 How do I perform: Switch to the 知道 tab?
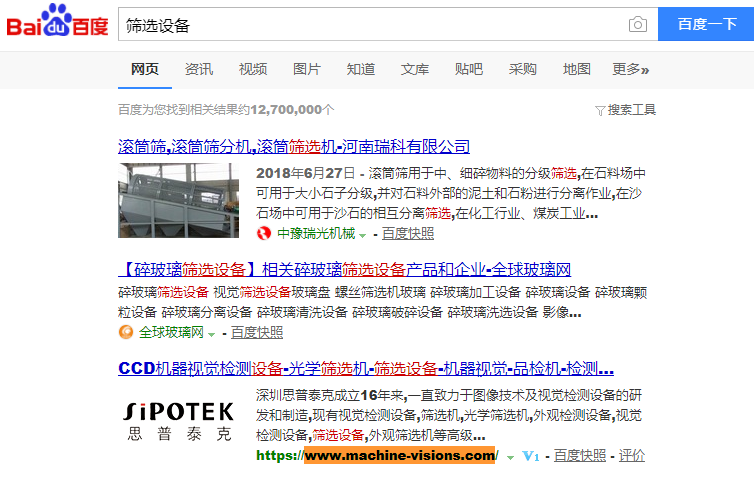[361, 70]
